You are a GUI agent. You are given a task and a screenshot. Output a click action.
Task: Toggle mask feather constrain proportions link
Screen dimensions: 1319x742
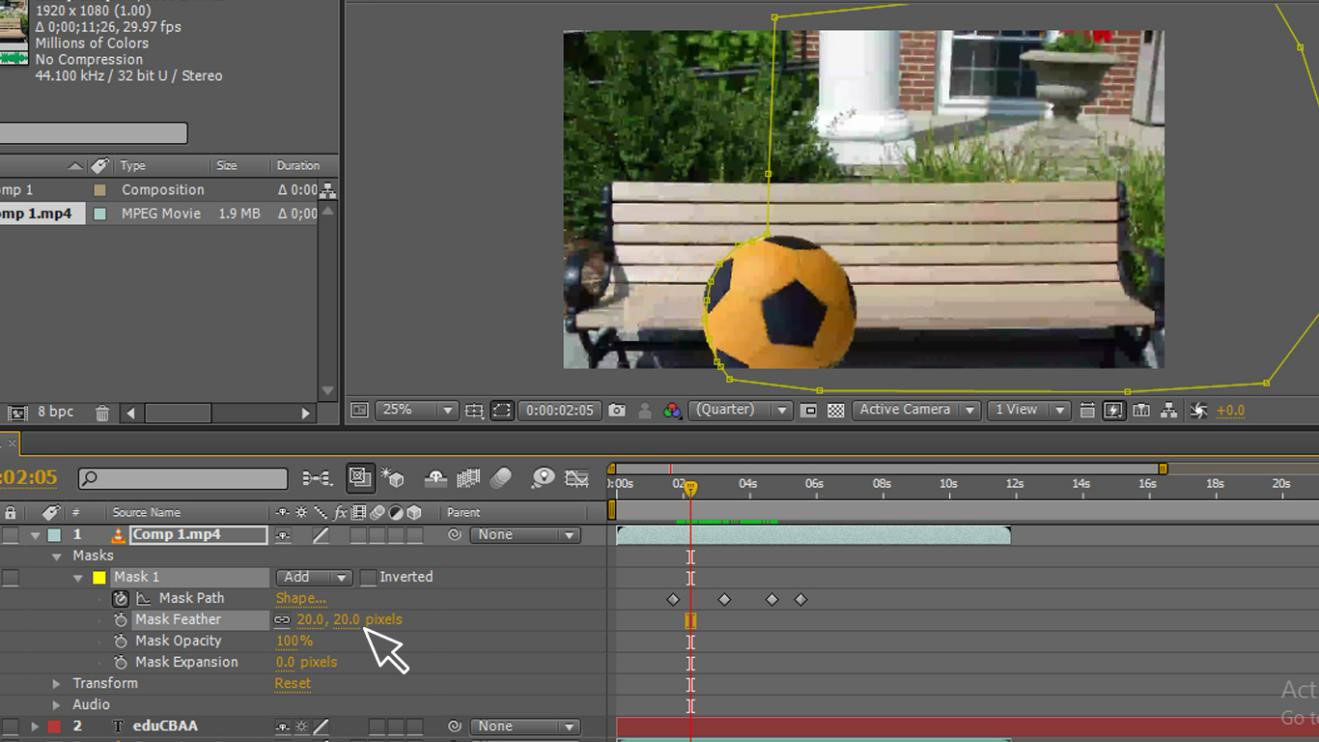point(282,620)
